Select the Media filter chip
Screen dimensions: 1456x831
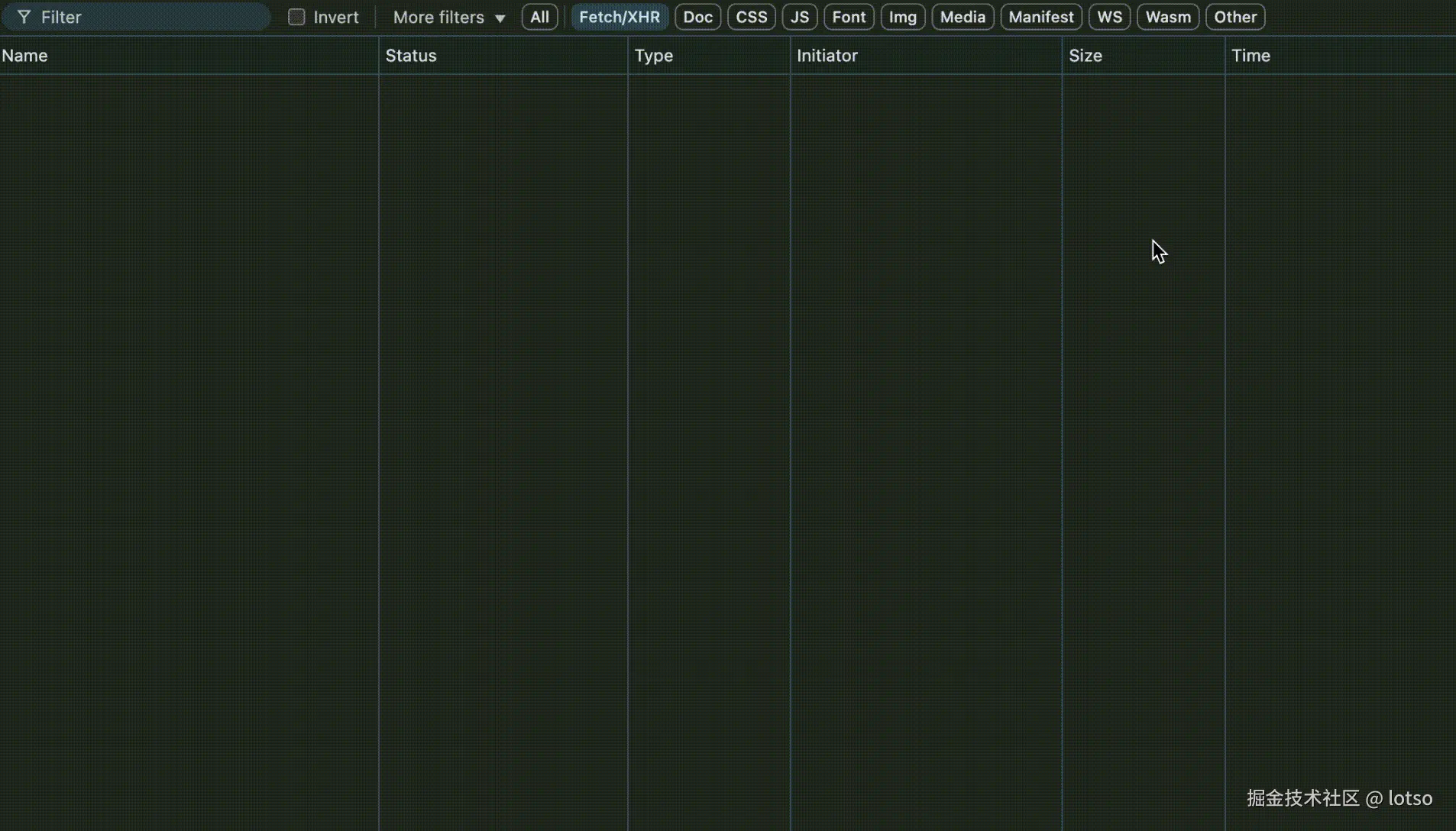[961, 17]
